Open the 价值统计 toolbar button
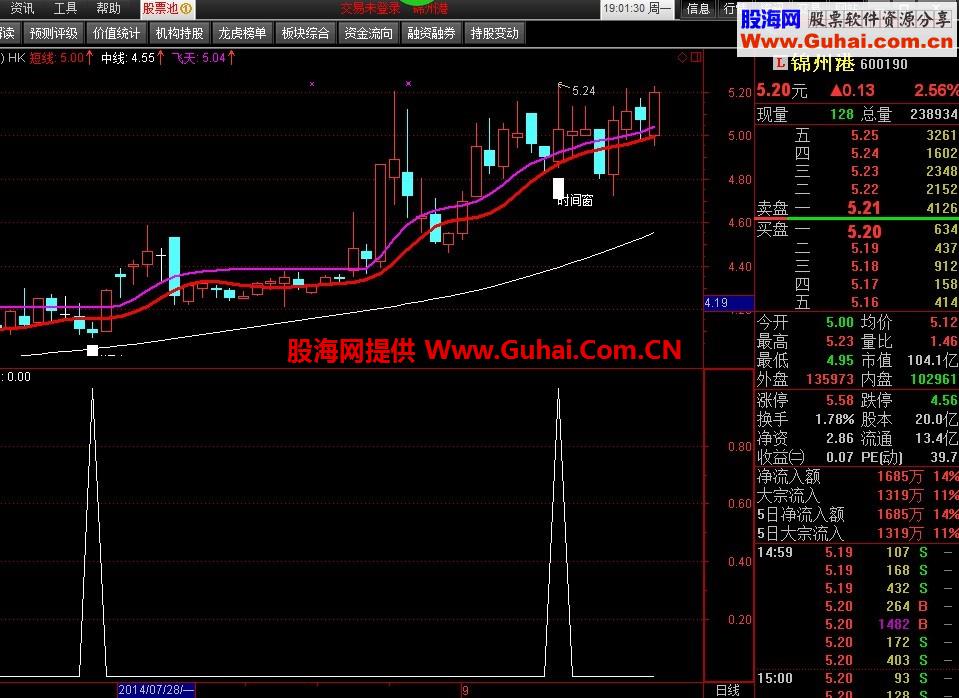 [x=116, y=34]
